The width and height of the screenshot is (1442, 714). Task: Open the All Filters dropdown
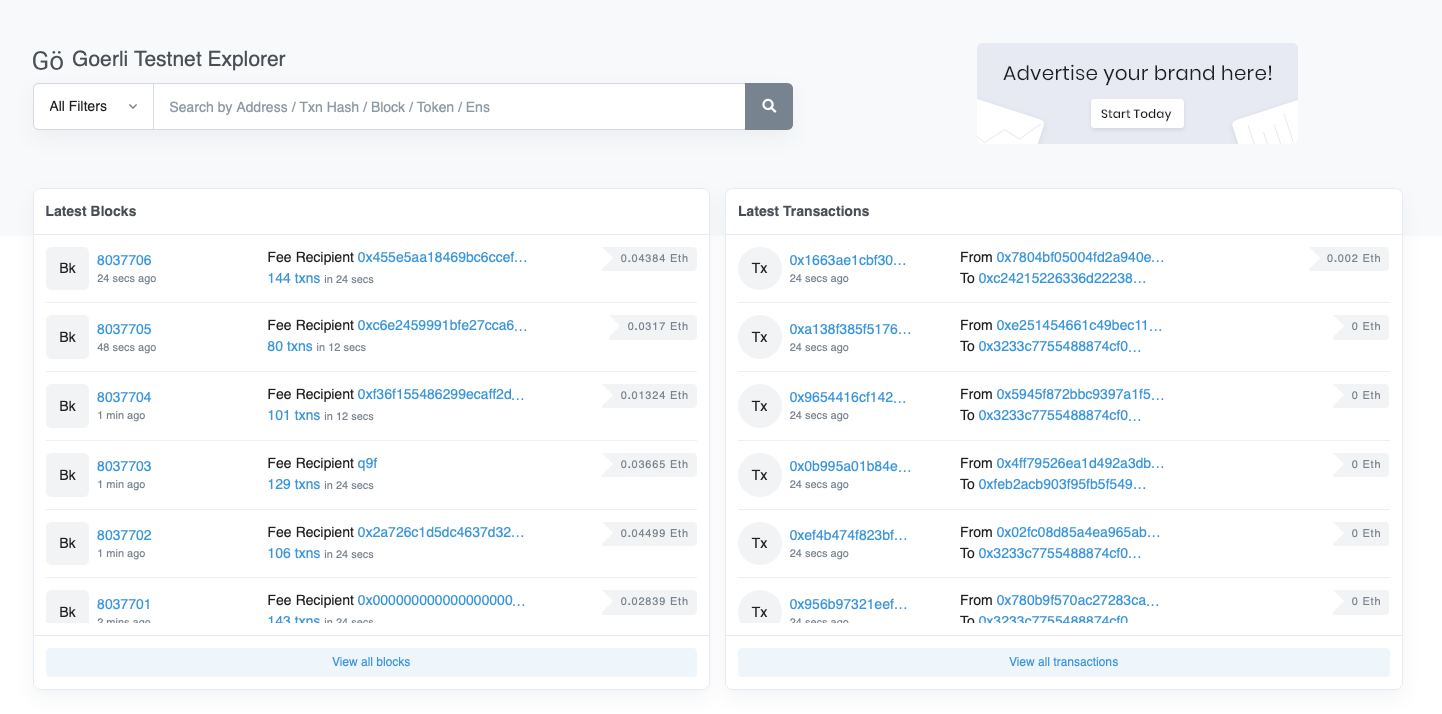pos(93,106)
